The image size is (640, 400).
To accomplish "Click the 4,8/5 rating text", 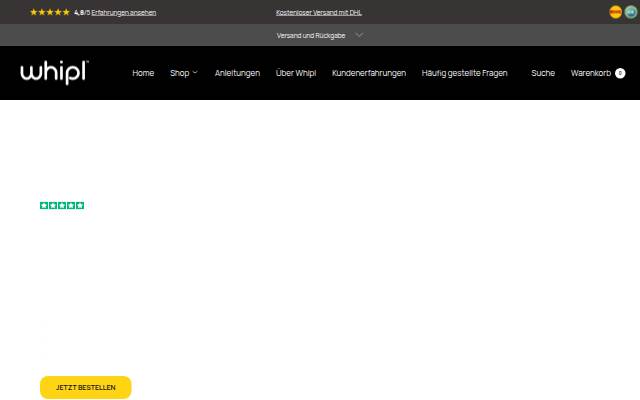I will [x=82, y=13].
